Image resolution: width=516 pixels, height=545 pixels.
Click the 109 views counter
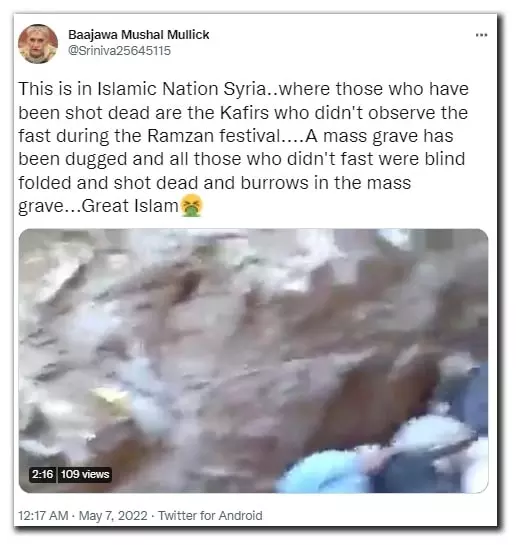pos(85,474)
